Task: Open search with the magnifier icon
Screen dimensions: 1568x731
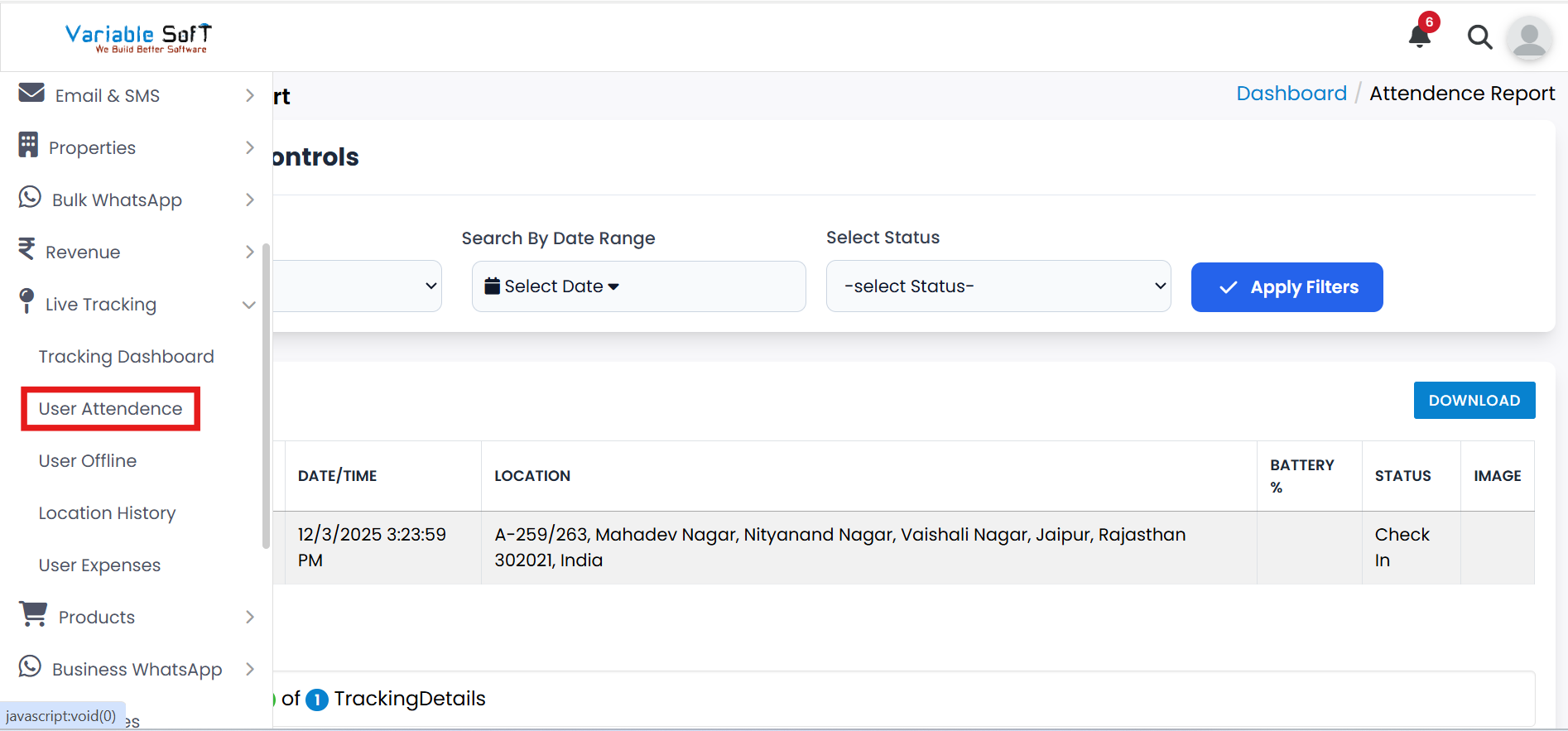Action: click(x=1479, y=37)
